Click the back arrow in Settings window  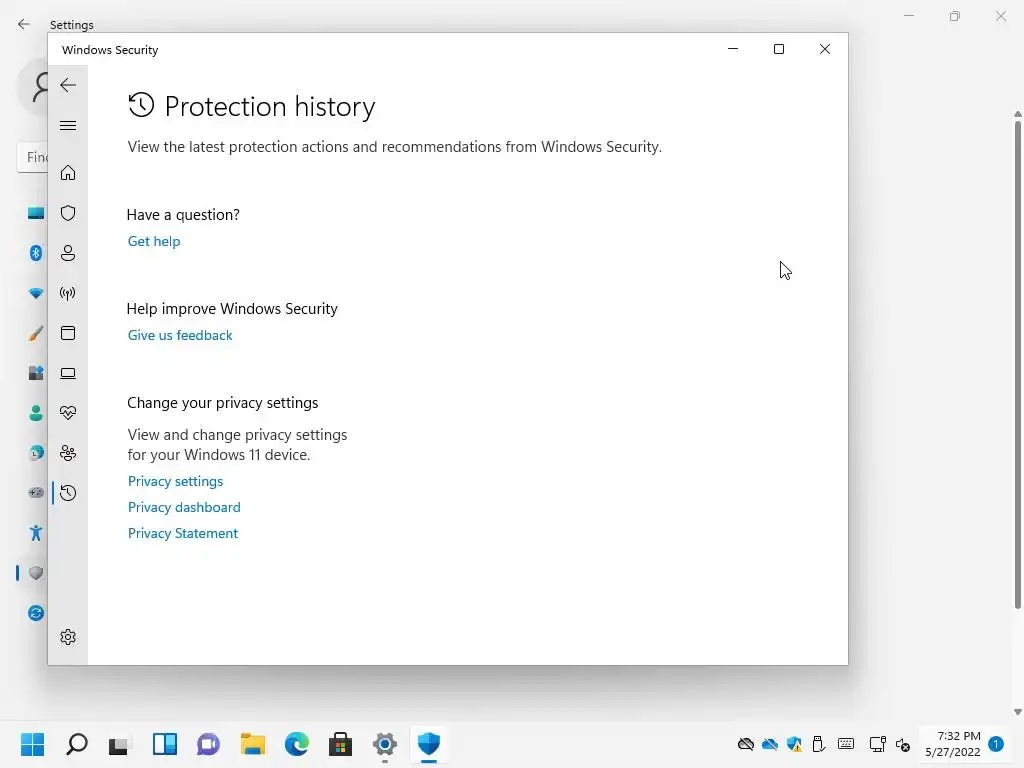coord(24,24)
